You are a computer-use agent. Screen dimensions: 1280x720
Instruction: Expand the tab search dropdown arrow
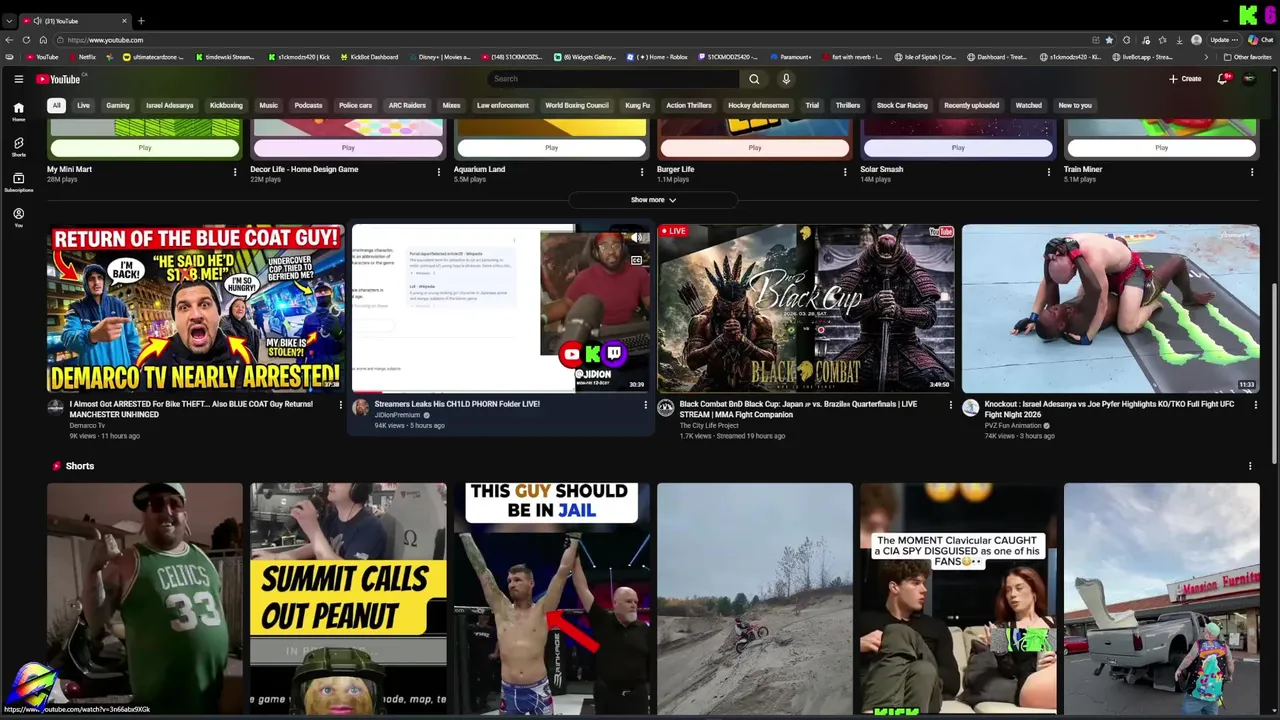(9, 21)
